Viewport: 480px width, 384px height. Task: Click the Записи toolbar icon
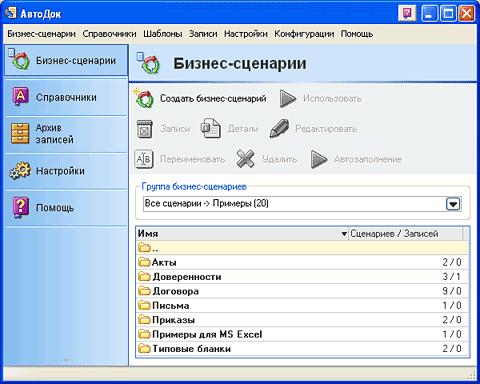[x=145, y=129]
